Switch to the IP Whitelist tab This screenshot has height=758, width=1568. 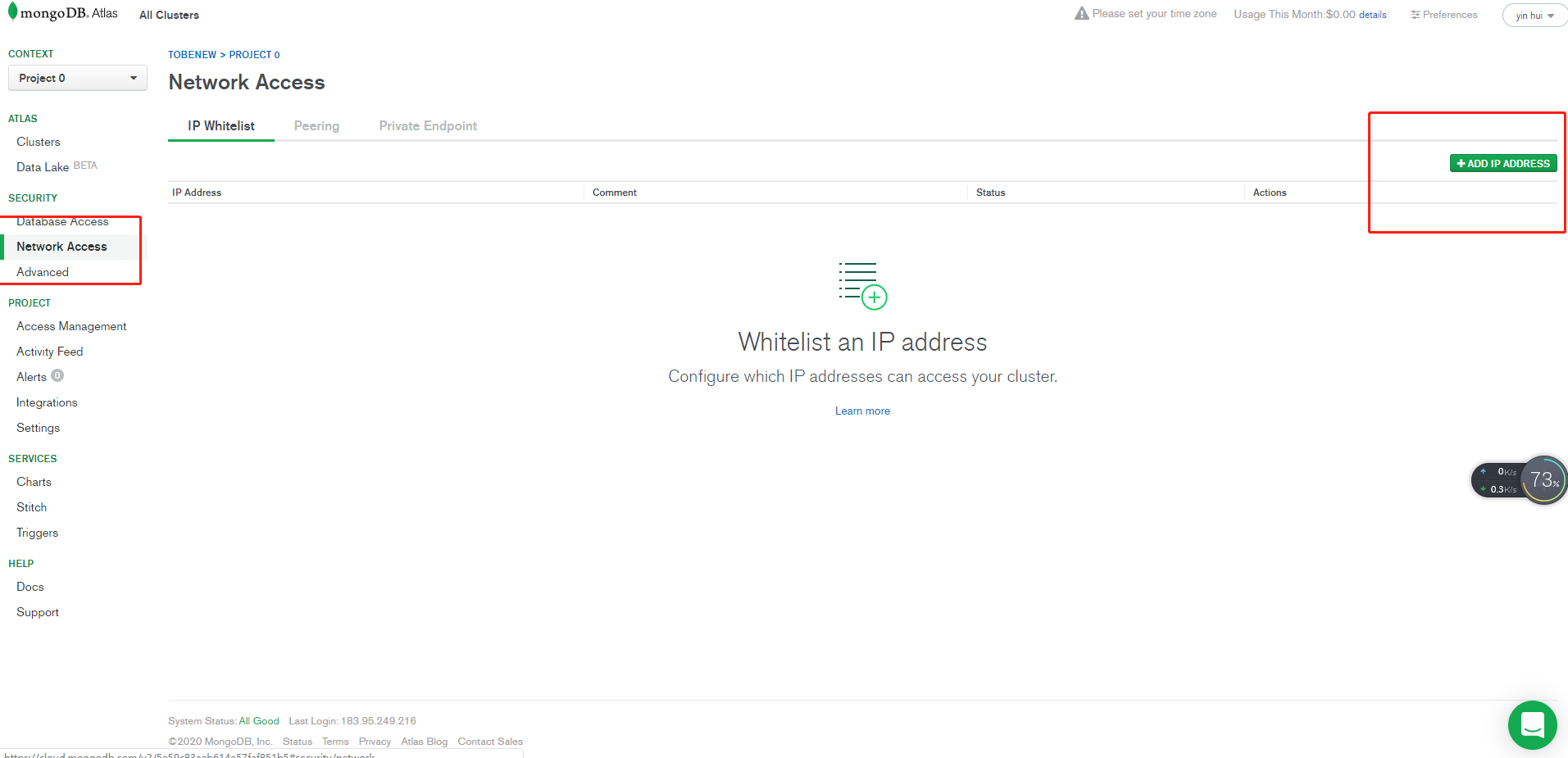(x=221, y=126)
